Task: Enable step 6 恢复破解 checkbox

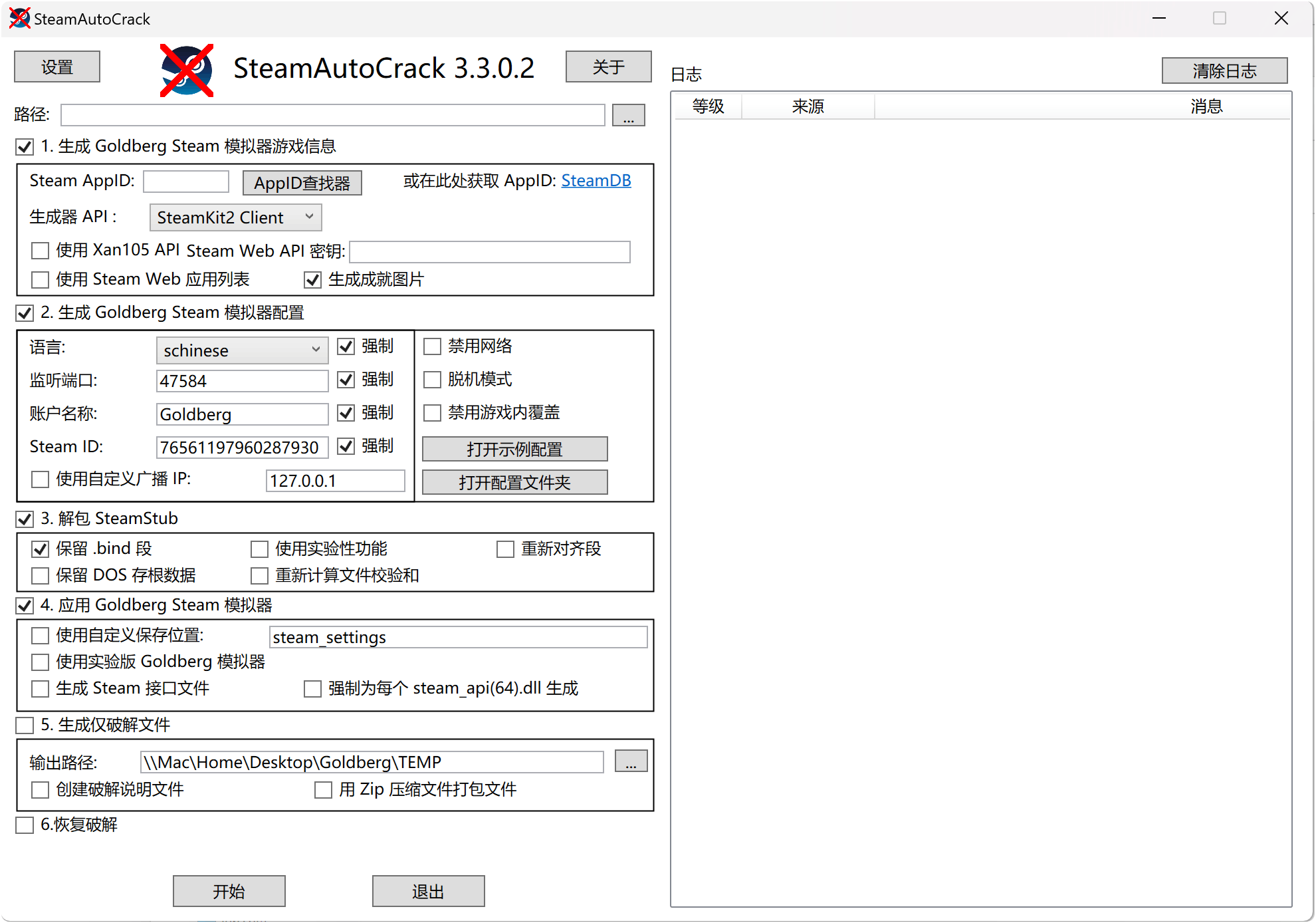Action: click(x=25, y=825)
